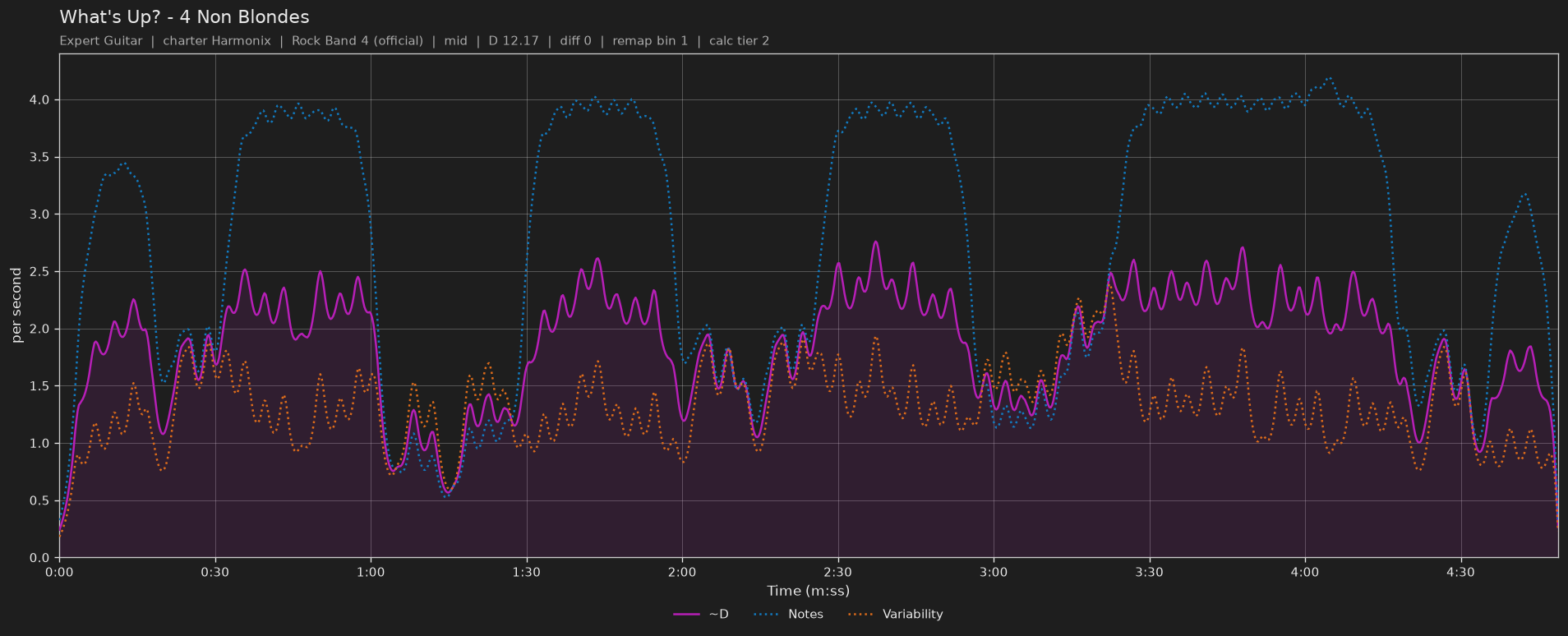This screenshot has height=636, width=1568.
Task: Click "diff 0" in the subtitle
Action: 575,41
